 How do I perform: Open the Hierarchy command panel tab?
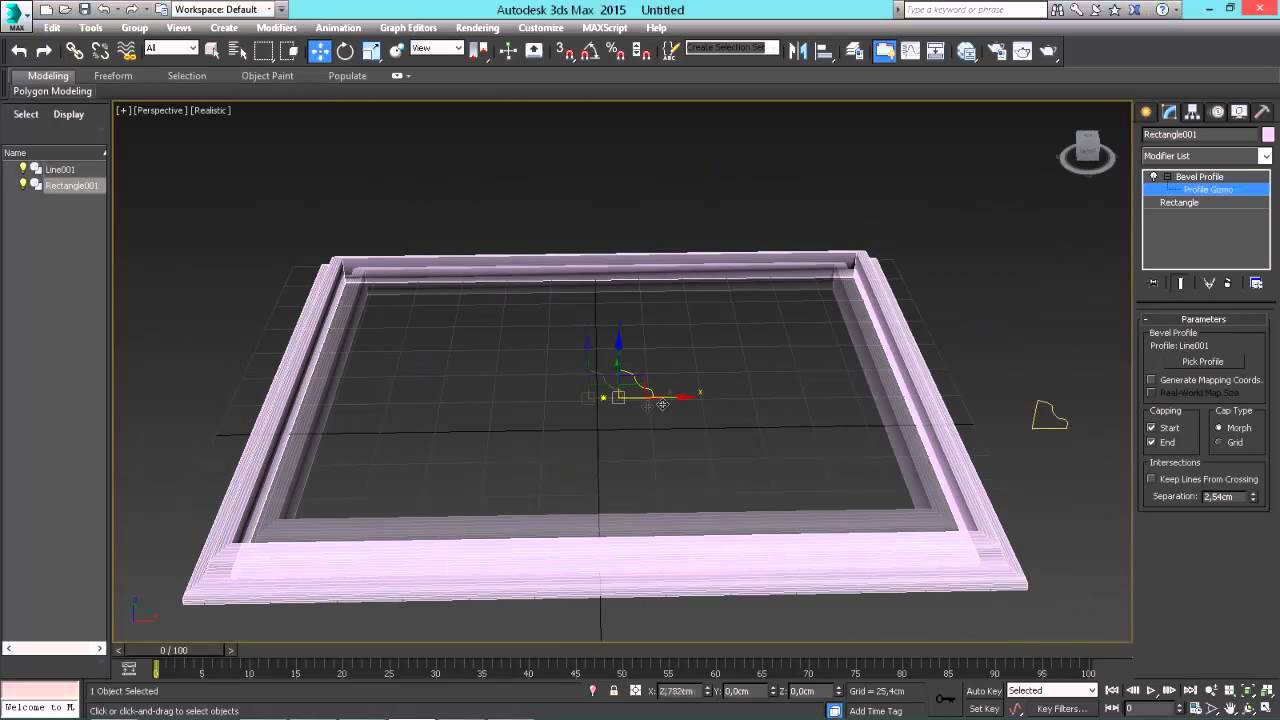click(1193, 112)
